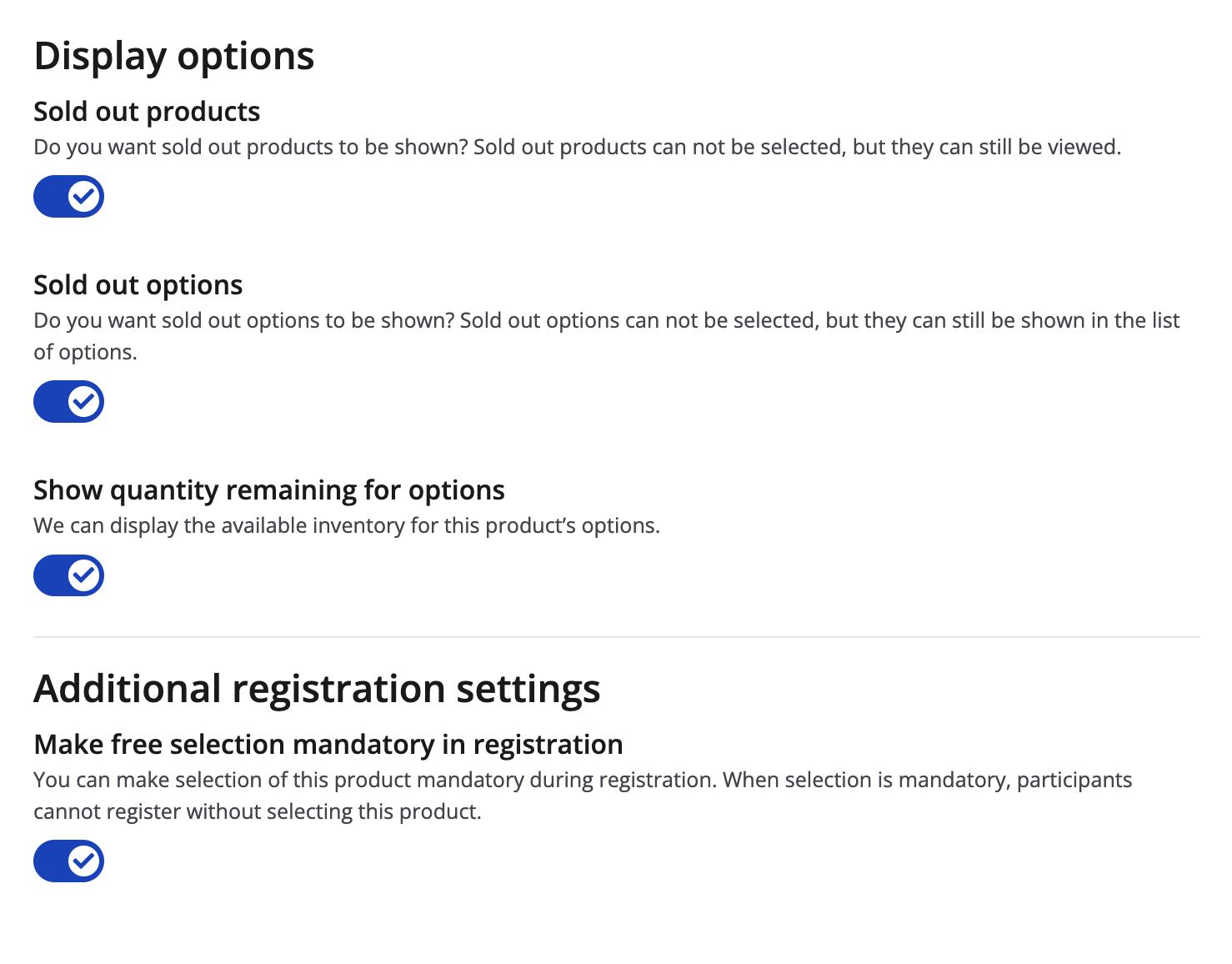The image size is (1232, 964).
Task: Click the Make free selection mandatory label
Action: (x=328, y=744)
